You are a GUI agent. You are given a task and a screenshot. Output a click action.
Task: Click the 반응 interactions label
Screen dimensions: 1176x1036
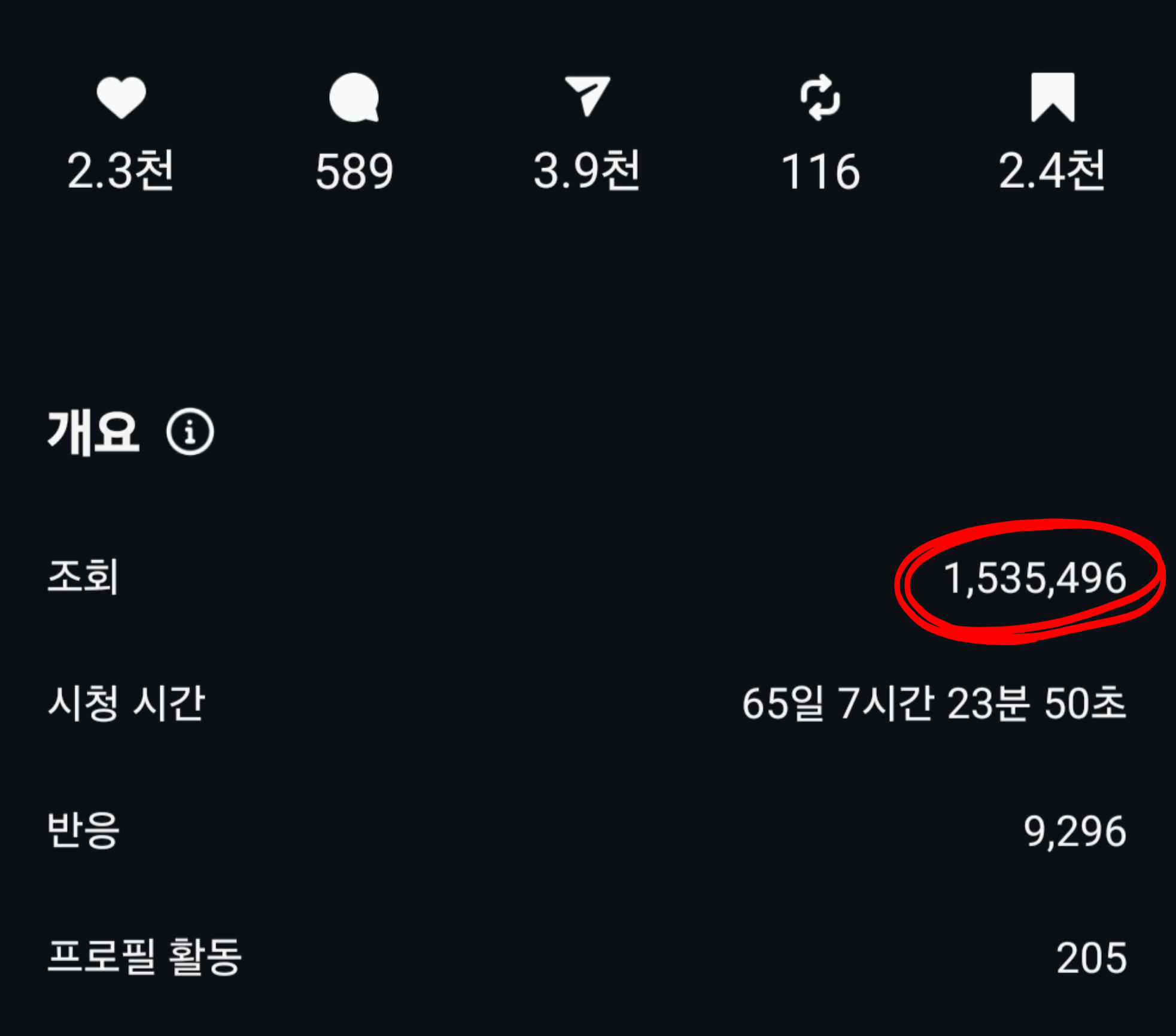click(83, 831)
